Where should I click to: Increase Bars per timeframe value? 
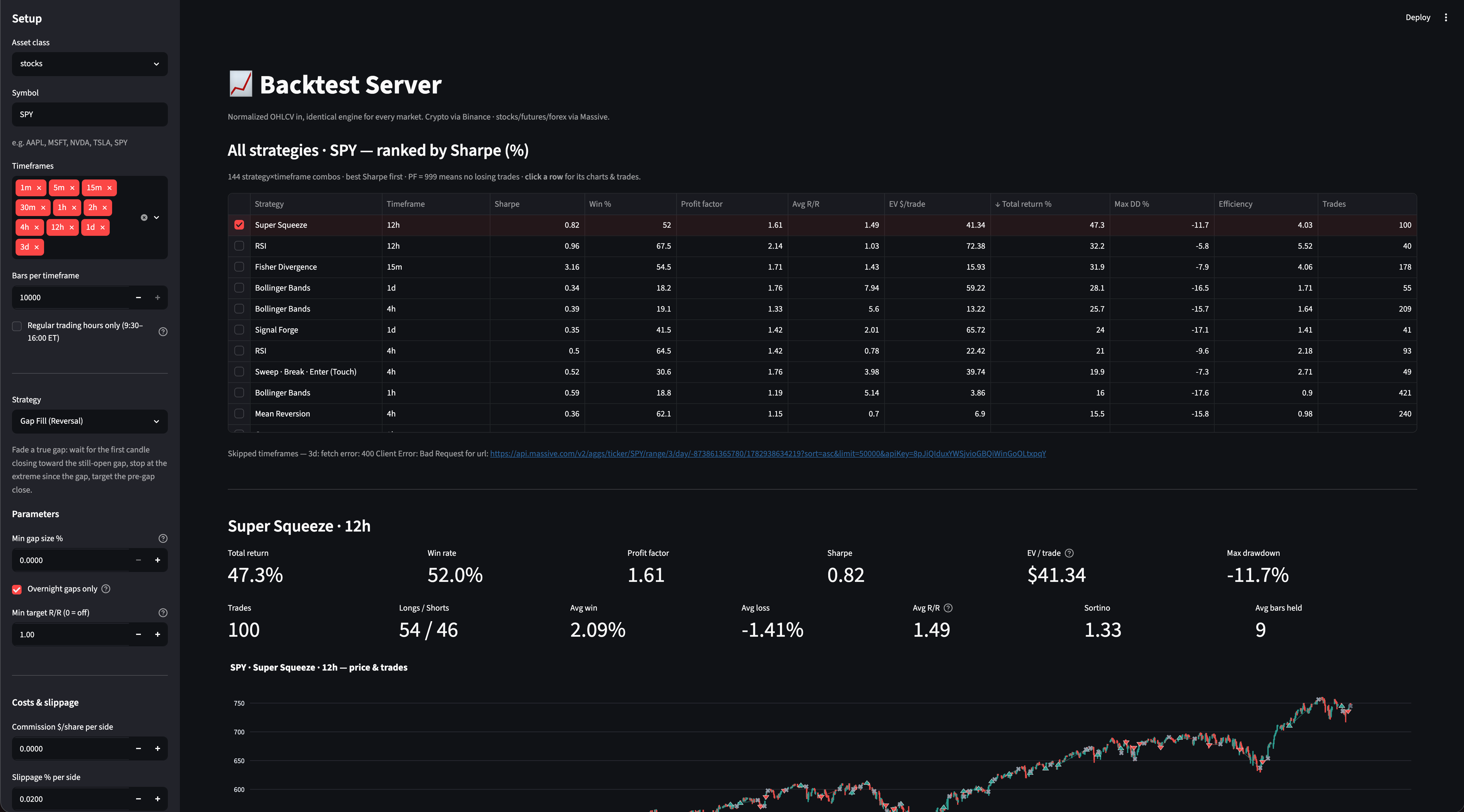(x=157, y=297)
